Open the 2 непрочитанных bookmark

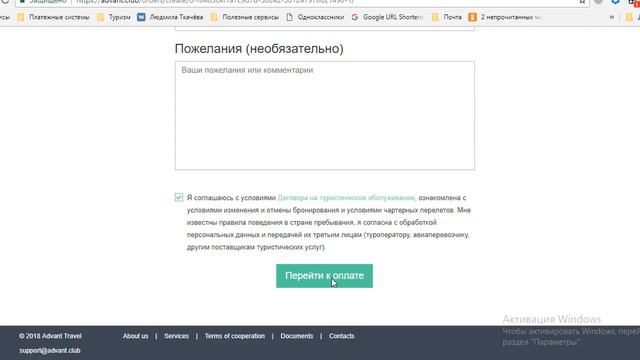(505, 17)
